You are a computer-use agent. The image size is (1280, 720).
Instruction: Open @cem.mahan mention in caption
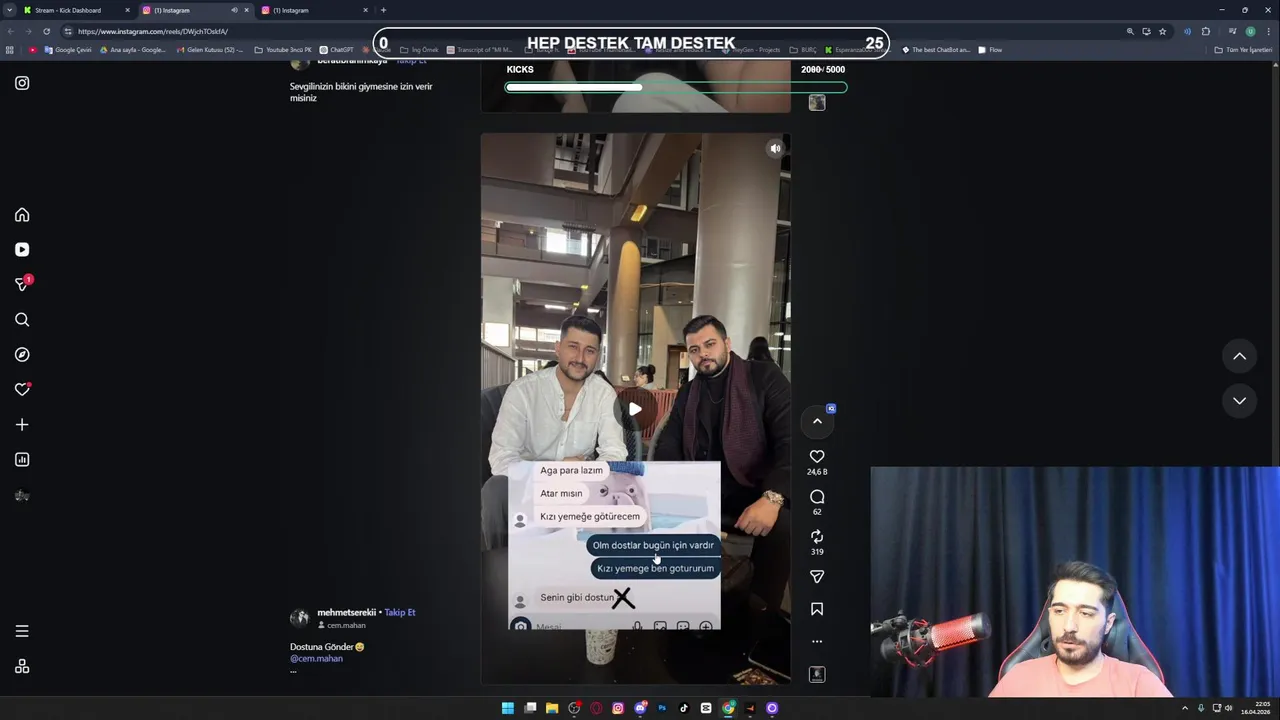click(x=316, y=658)
